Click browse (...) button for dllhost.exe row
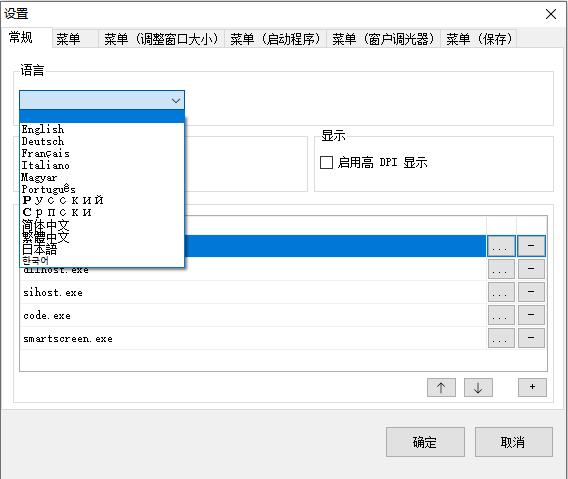This screenshot has width=568, height=479. point(501,269)
